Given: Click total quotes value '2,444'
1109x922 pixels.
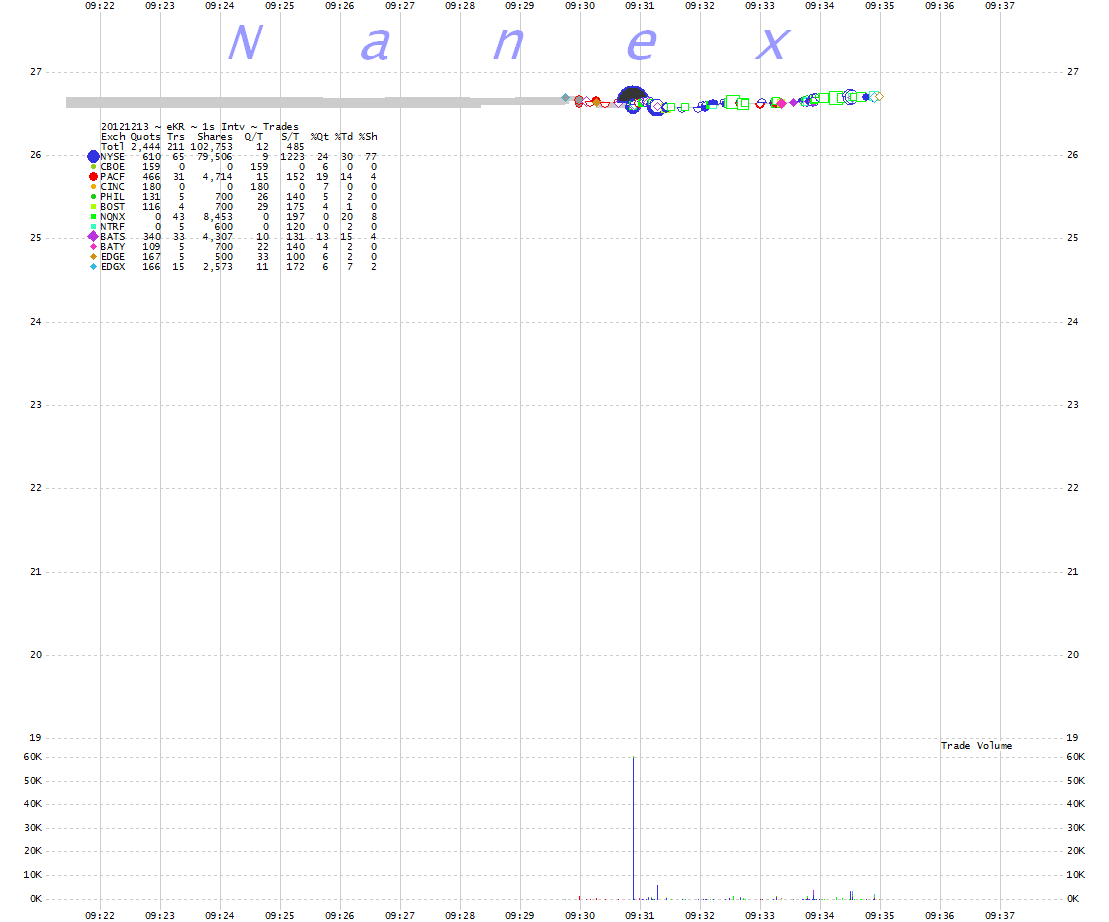Looking at the screenshot, I should tap(146, 146).
